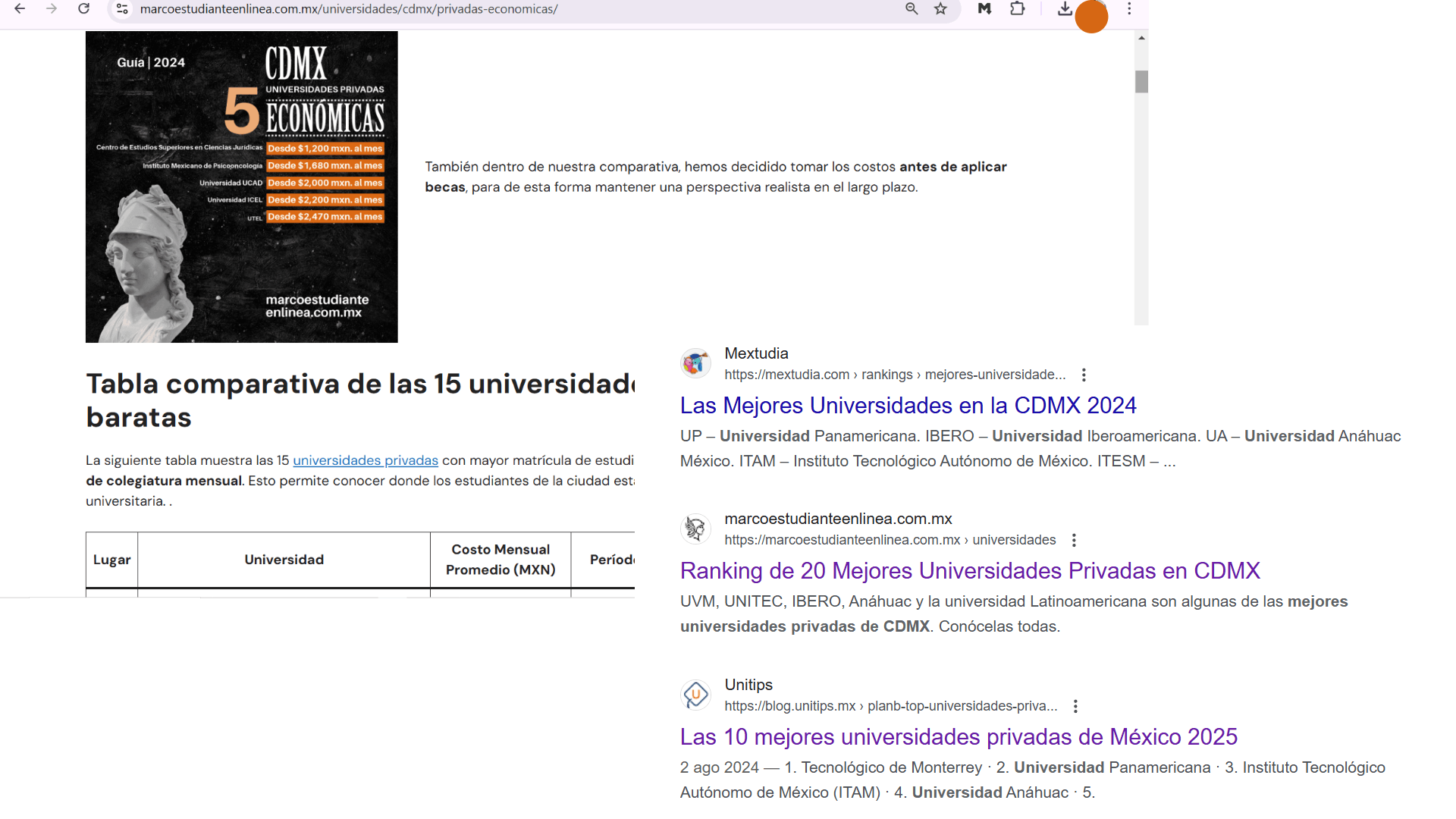Open the extensions puzzle icon
The height and width of the screenshot is (819, 1456).
[1018, 9]
